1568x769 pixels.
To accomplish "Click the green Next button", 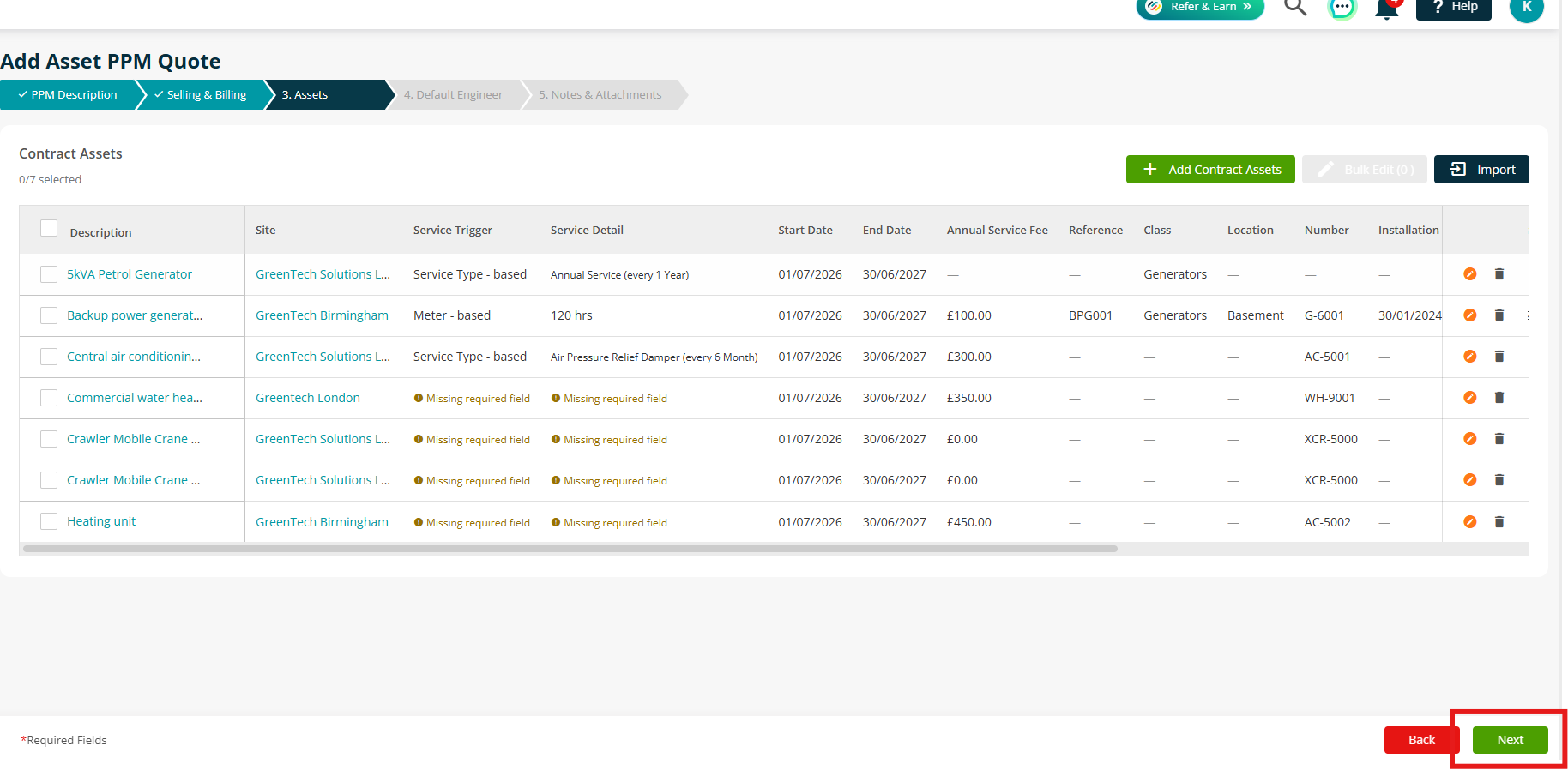I will 1511,740.
